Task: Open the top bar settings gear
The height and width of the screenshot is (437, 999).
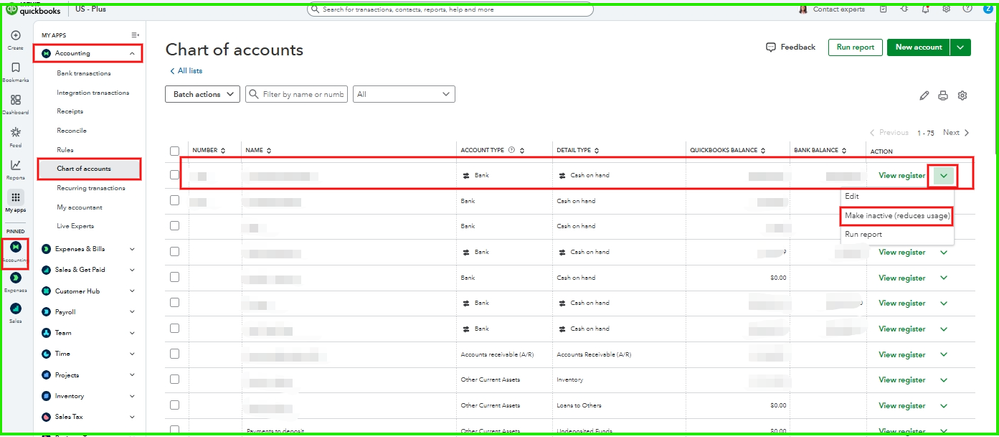Action: [x=947, y=9]
